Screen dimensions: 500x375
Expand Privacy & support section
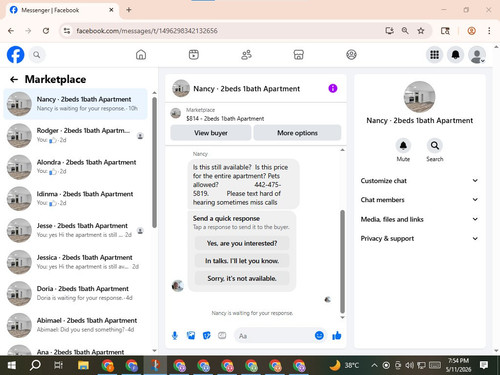[x=419, y=238]
